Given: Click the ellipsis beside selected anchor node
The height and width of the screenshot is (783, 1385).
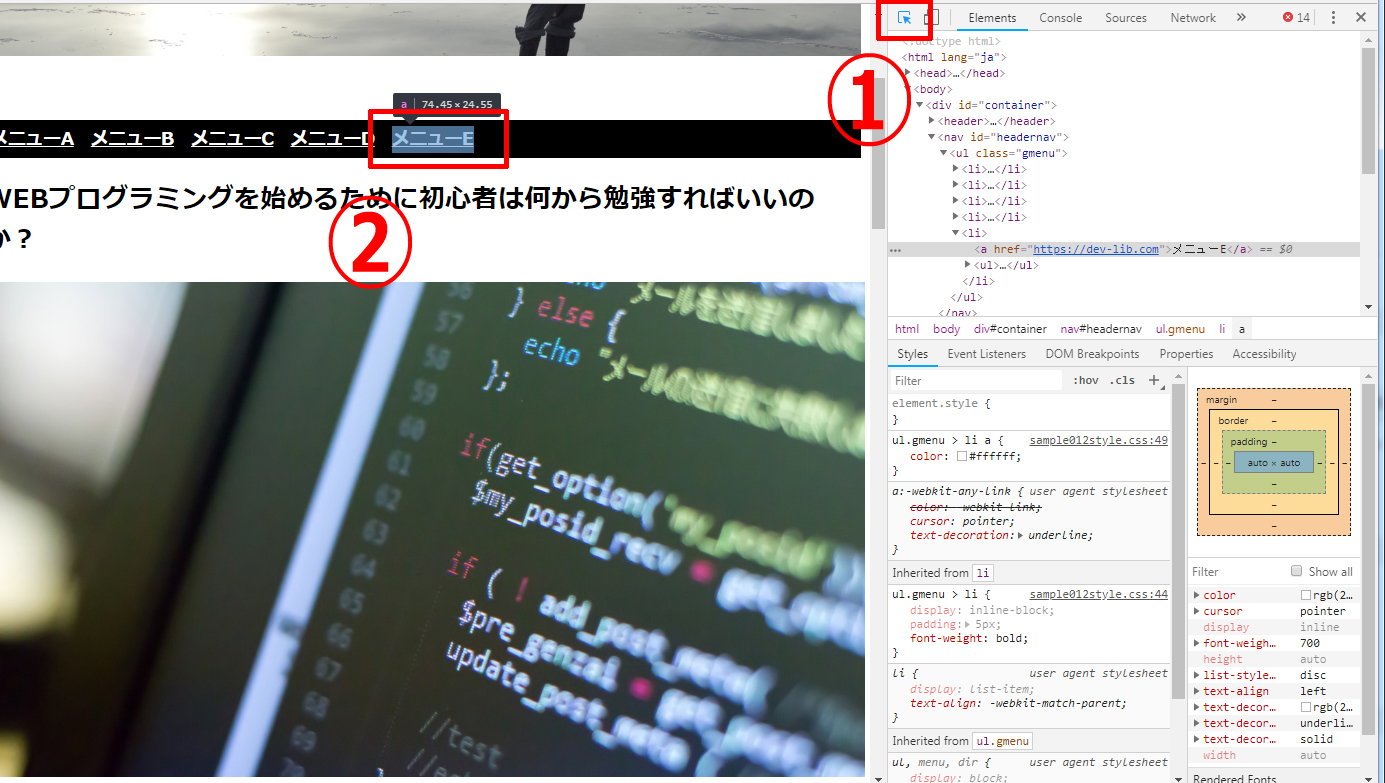Looking at the screenshot, I should click(x=895, y=250).
